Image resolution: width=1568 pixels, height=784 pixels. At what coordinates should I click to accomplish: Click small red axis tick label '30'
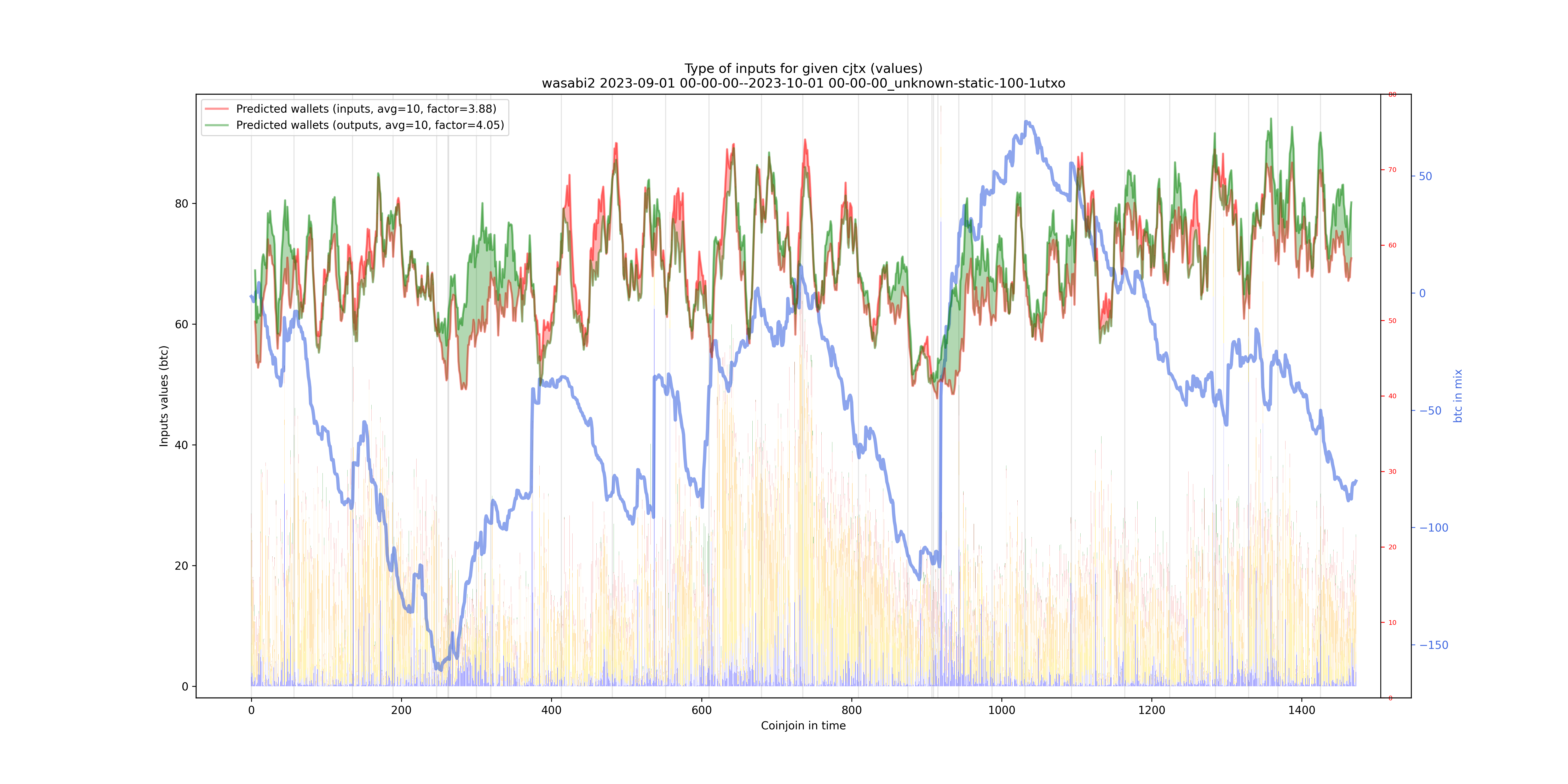pyautogui.click(x=1392, y=472)
